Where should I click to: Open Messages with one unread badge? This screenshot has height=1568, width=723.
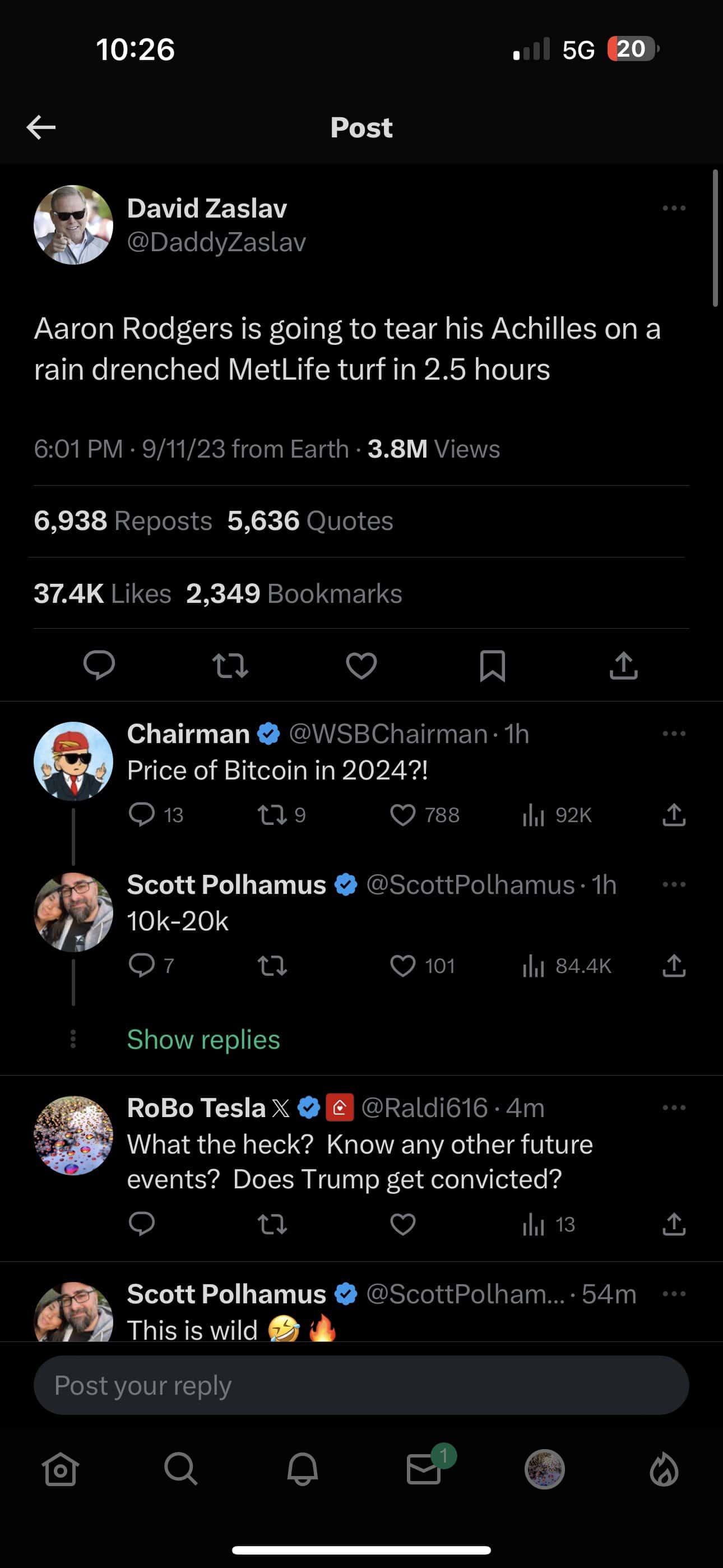pos(424,1469)
